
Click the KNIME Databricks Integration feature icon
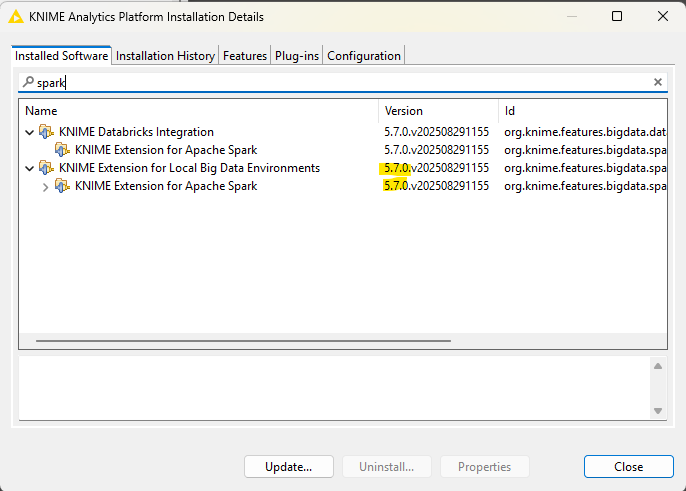tap(46, 132)
